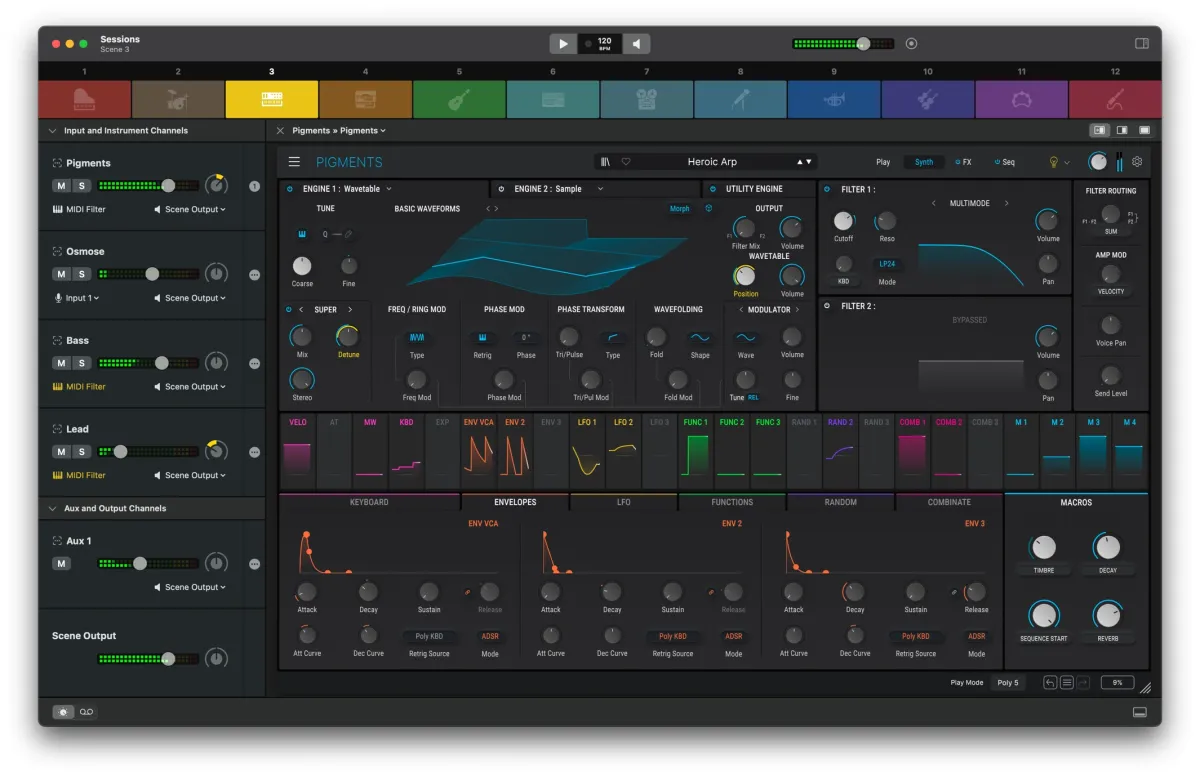Viewport: 1200px width, 777px height.
Task: Enable Filter 2 power button
Action: (x=827, y=306)
